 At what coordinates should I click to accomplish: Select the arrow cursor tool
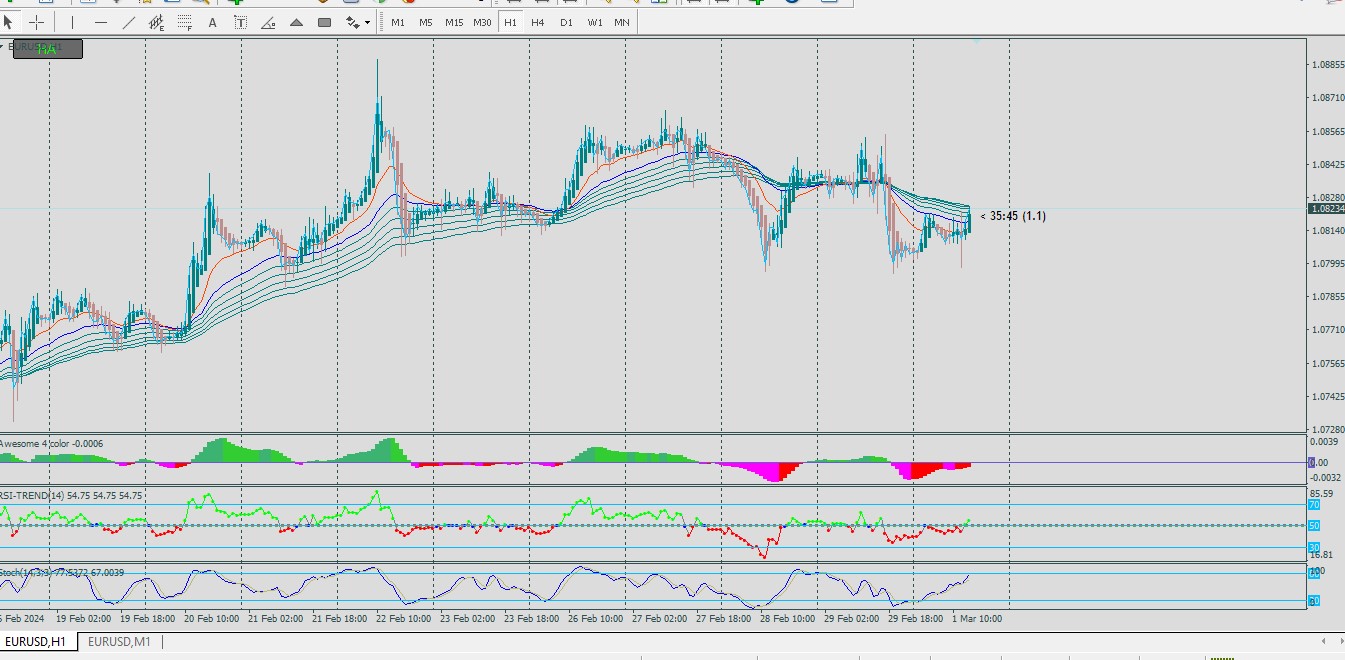[9, 22]
